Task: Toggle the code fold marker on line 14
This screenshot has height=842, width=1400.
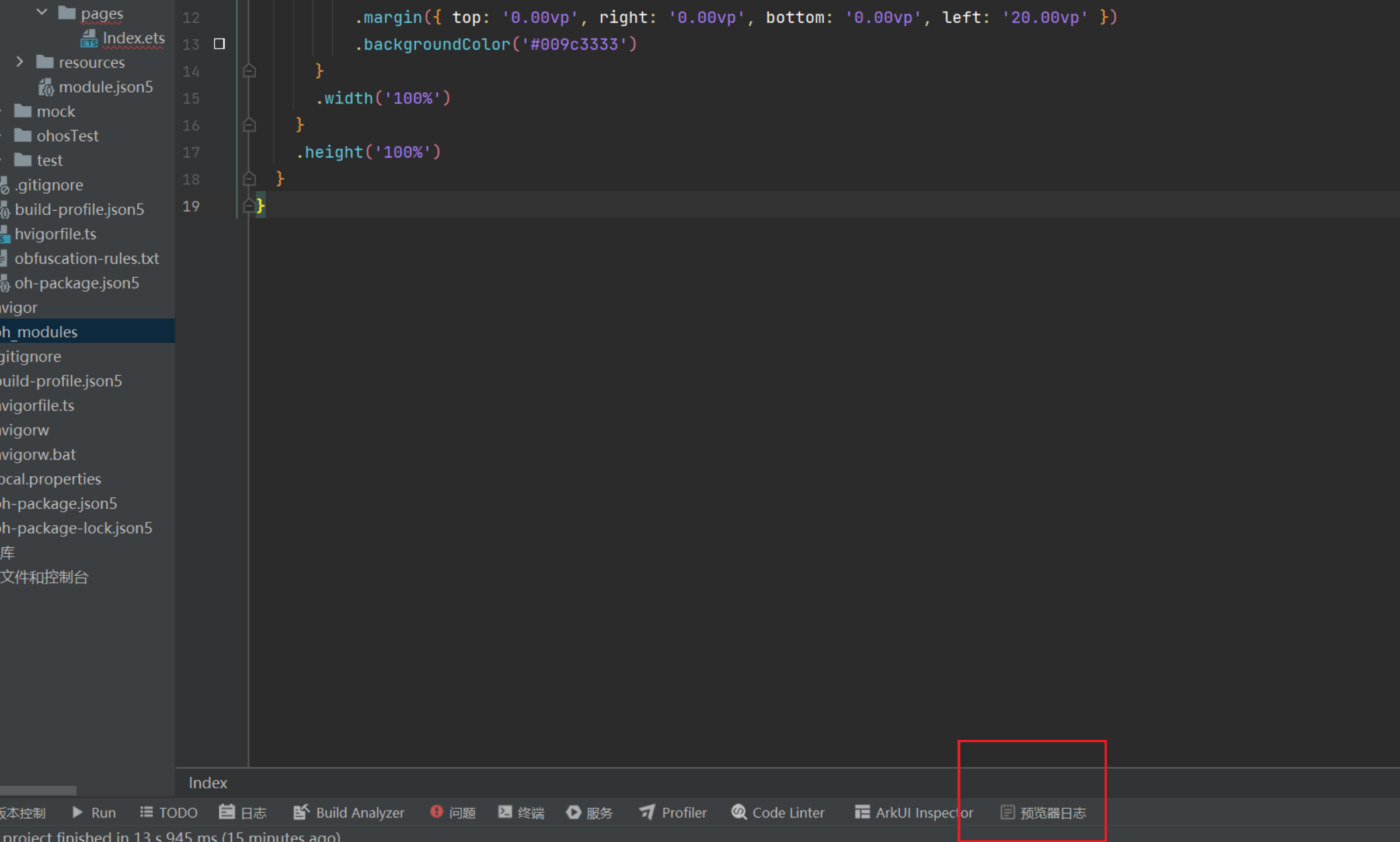Action: pos(249,71)
